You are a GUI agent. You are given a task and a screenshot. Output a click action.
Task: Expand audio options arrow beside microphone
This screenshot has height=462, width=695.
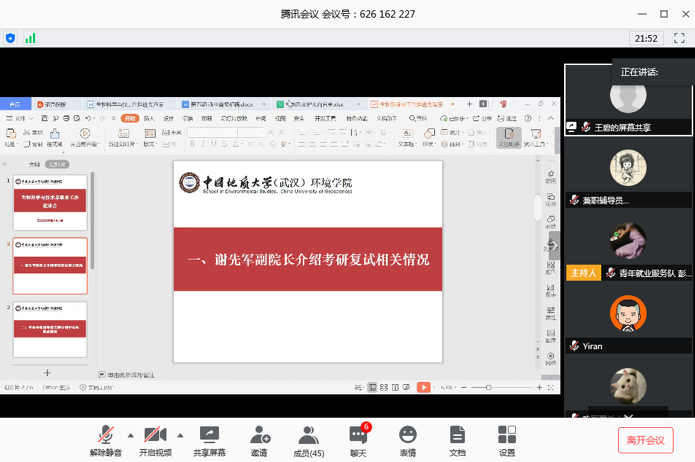tap(130, 435)
